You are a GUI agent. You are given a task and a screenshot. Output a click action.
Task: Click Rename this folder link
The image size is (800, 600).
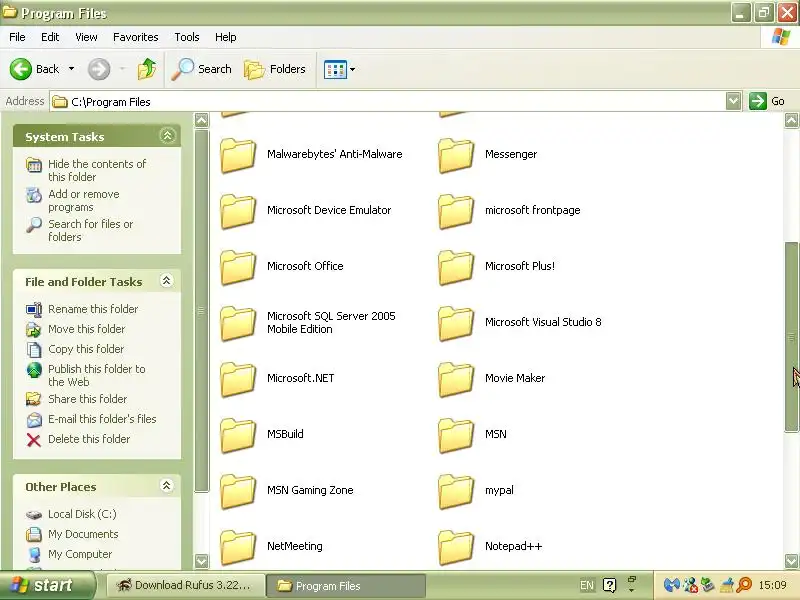(x=93, y=309)
